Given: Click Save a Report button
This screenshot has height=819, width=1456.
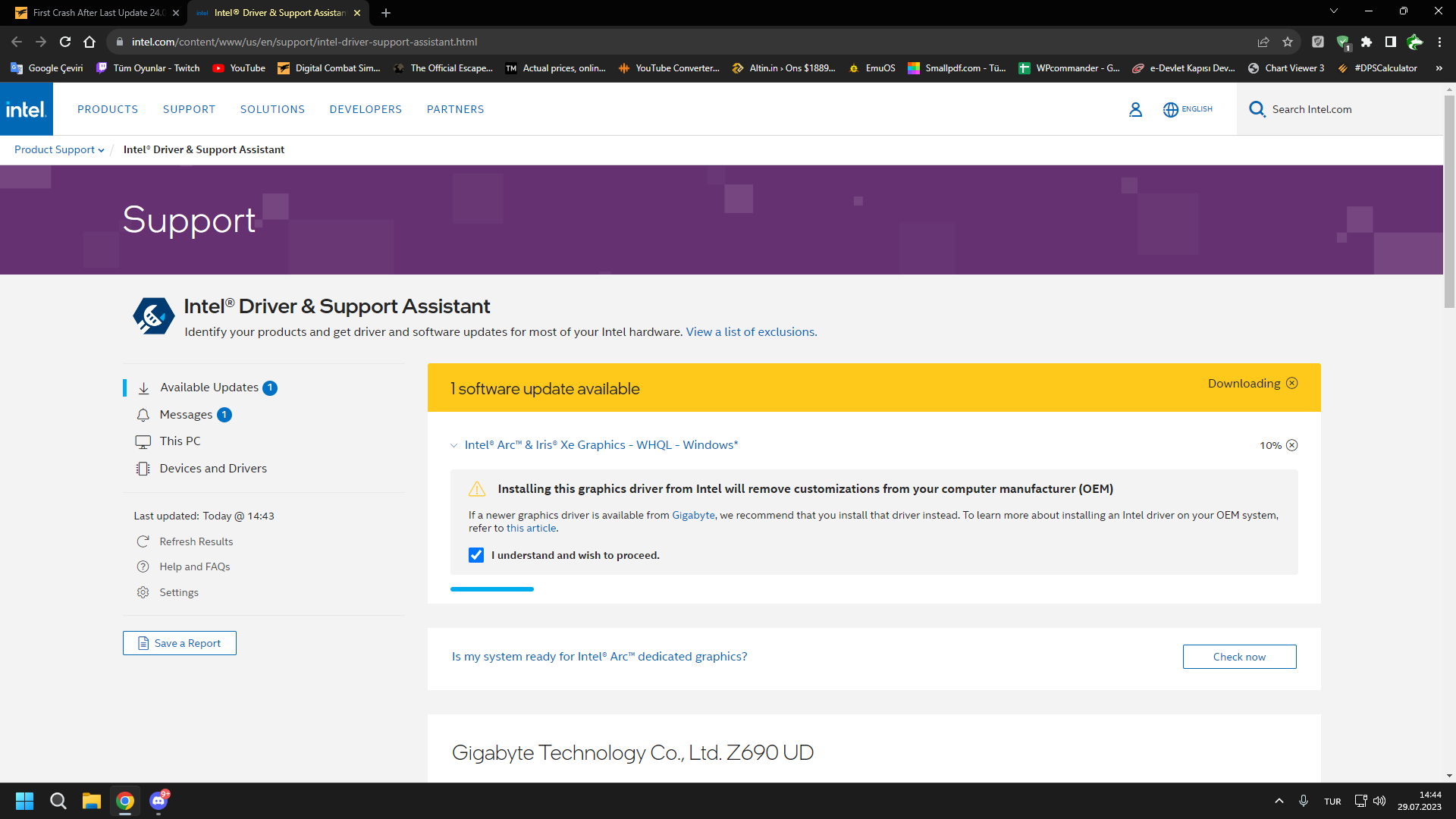Looking at the screenshot, I should click(x=180, y=643).
